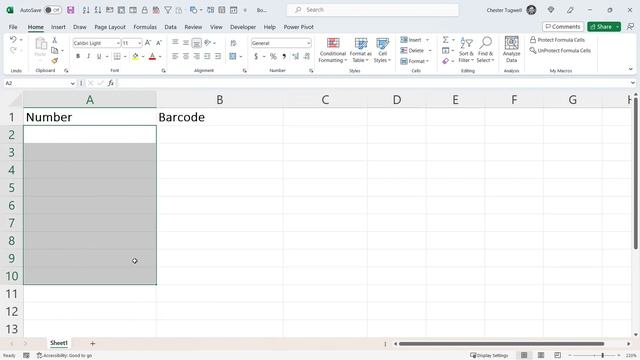Viewport: 640px width, 360px height.
Task: Click the Undo arrow icon
Action: pos(13,40)
